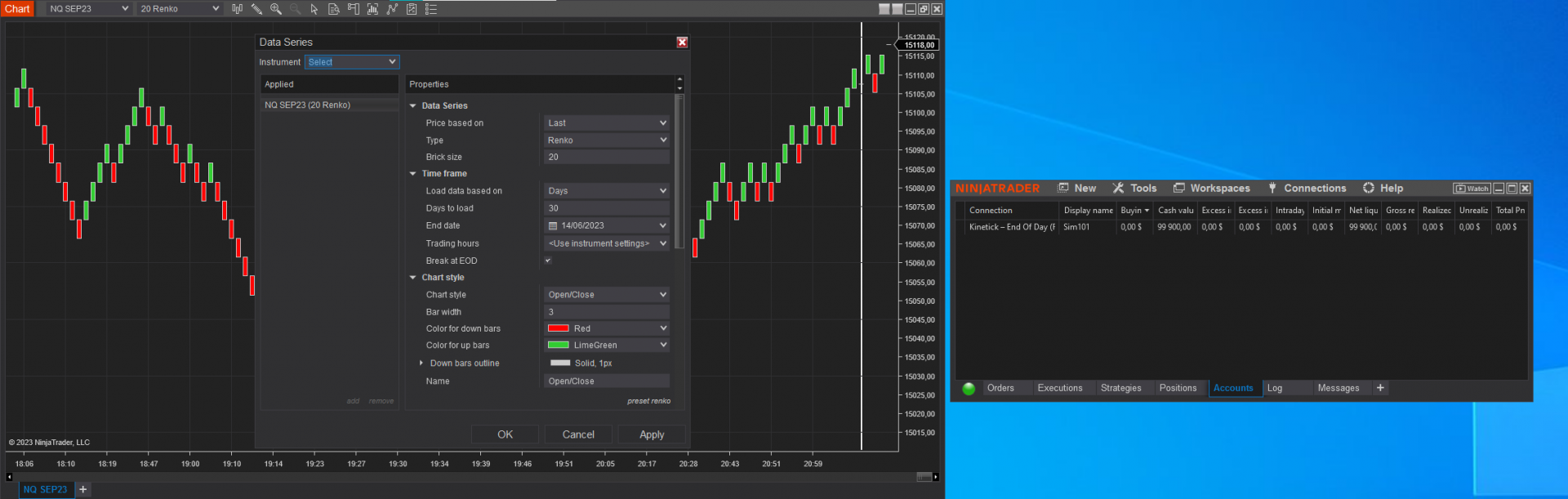Open the chart properties list icon
Screen dimensions: 1568x499
tap(431, 9)
